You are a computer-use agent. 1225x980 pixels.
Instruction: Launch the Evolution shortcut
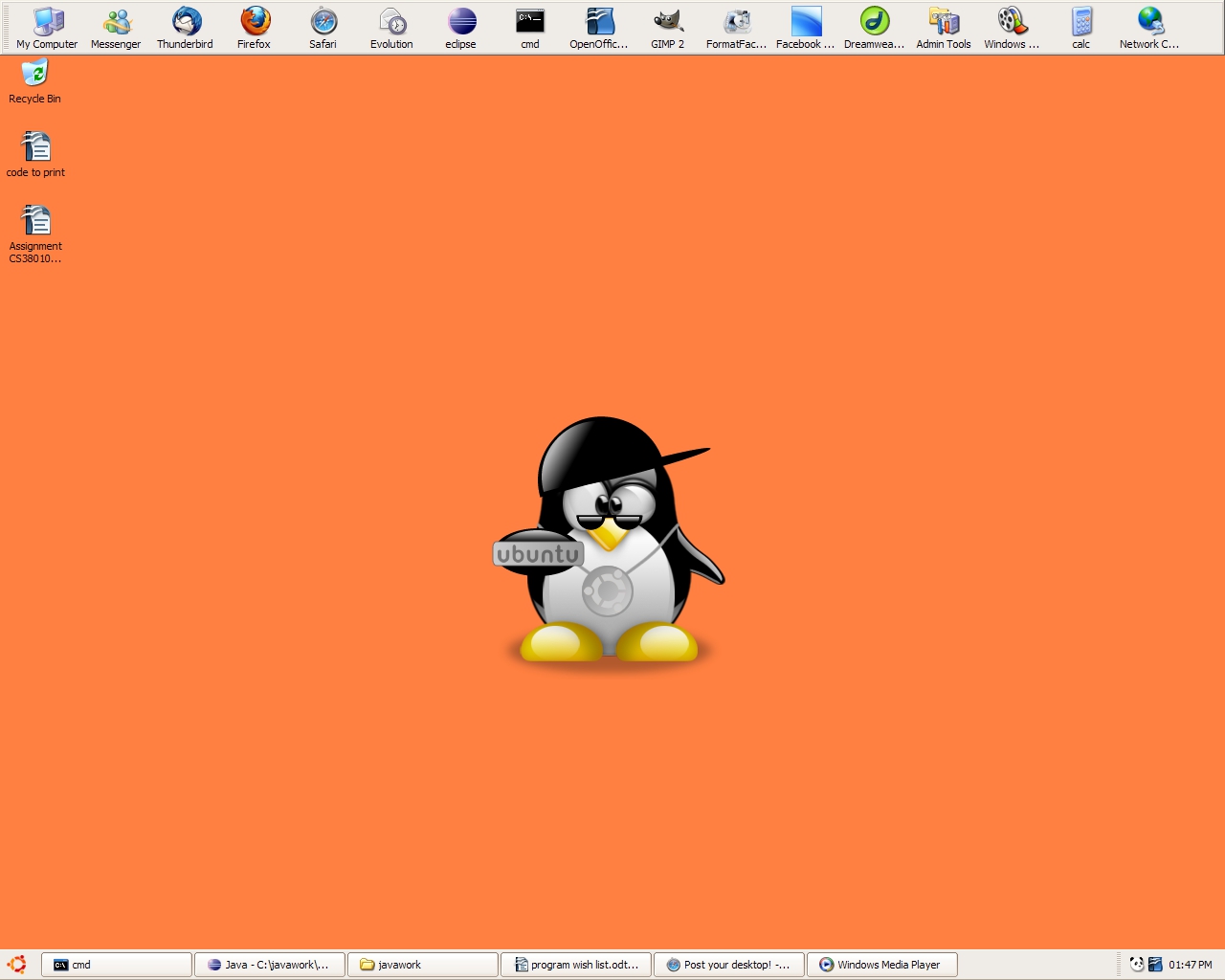392,28
